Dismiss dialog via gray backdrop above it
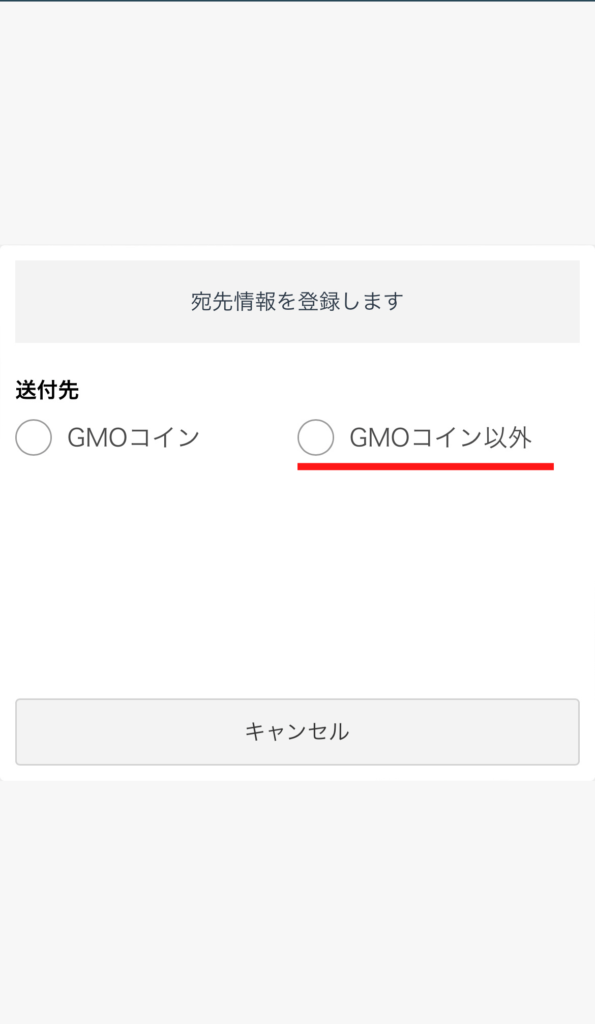595x1024 pixels. click(x=297, y=124)
